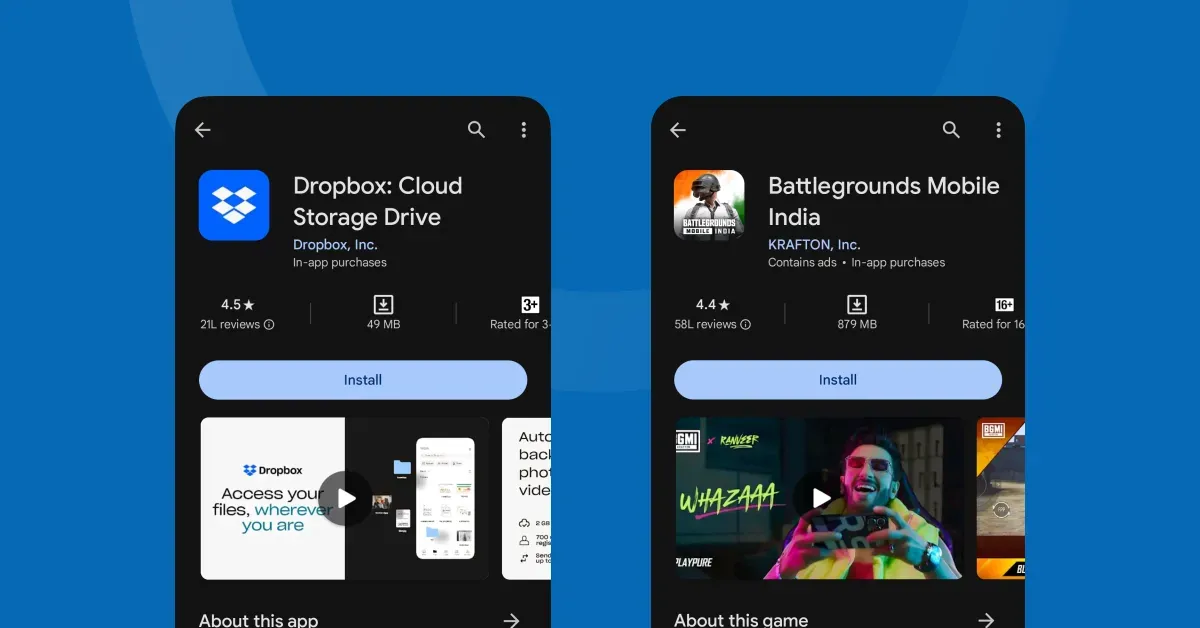Open the second Battlegrounds gameplay screenshot
Image resolution: width=1200 pixels, height=628 pixels.
[x=1001, y=498]
